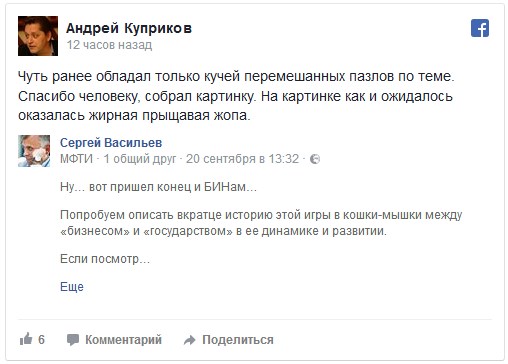
Task: Open the МФТИ affiliation text
Action: [76, 159]
